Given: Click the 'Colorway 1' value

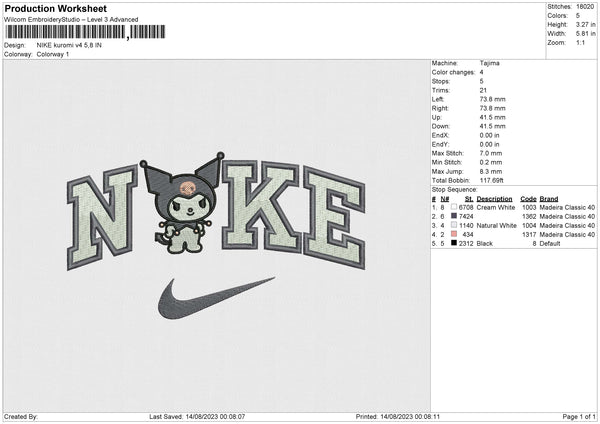Looking at the screenshot, I should tap(53, 54).
